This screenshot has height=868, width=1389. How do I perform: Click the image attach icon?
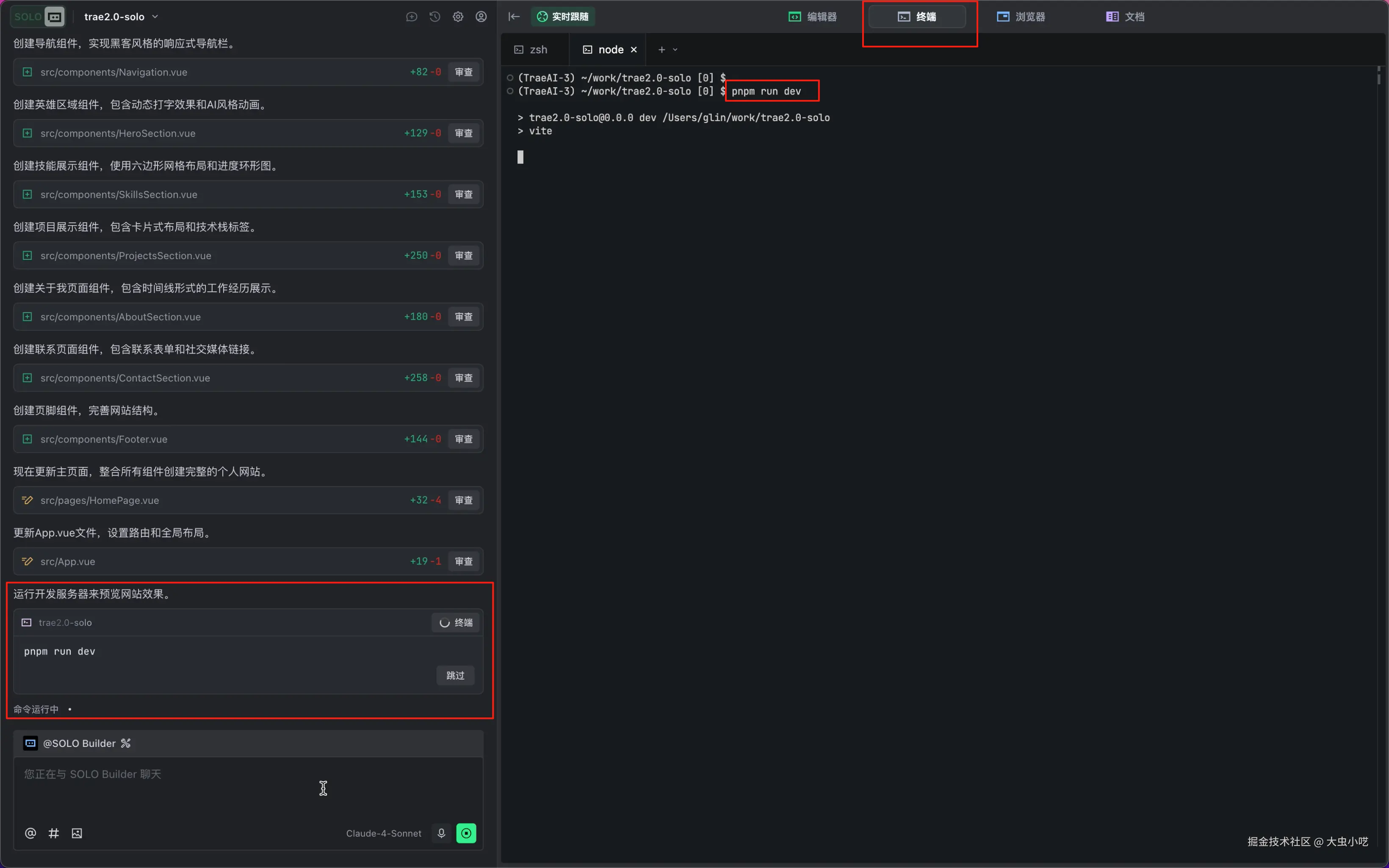pos(77,833)
